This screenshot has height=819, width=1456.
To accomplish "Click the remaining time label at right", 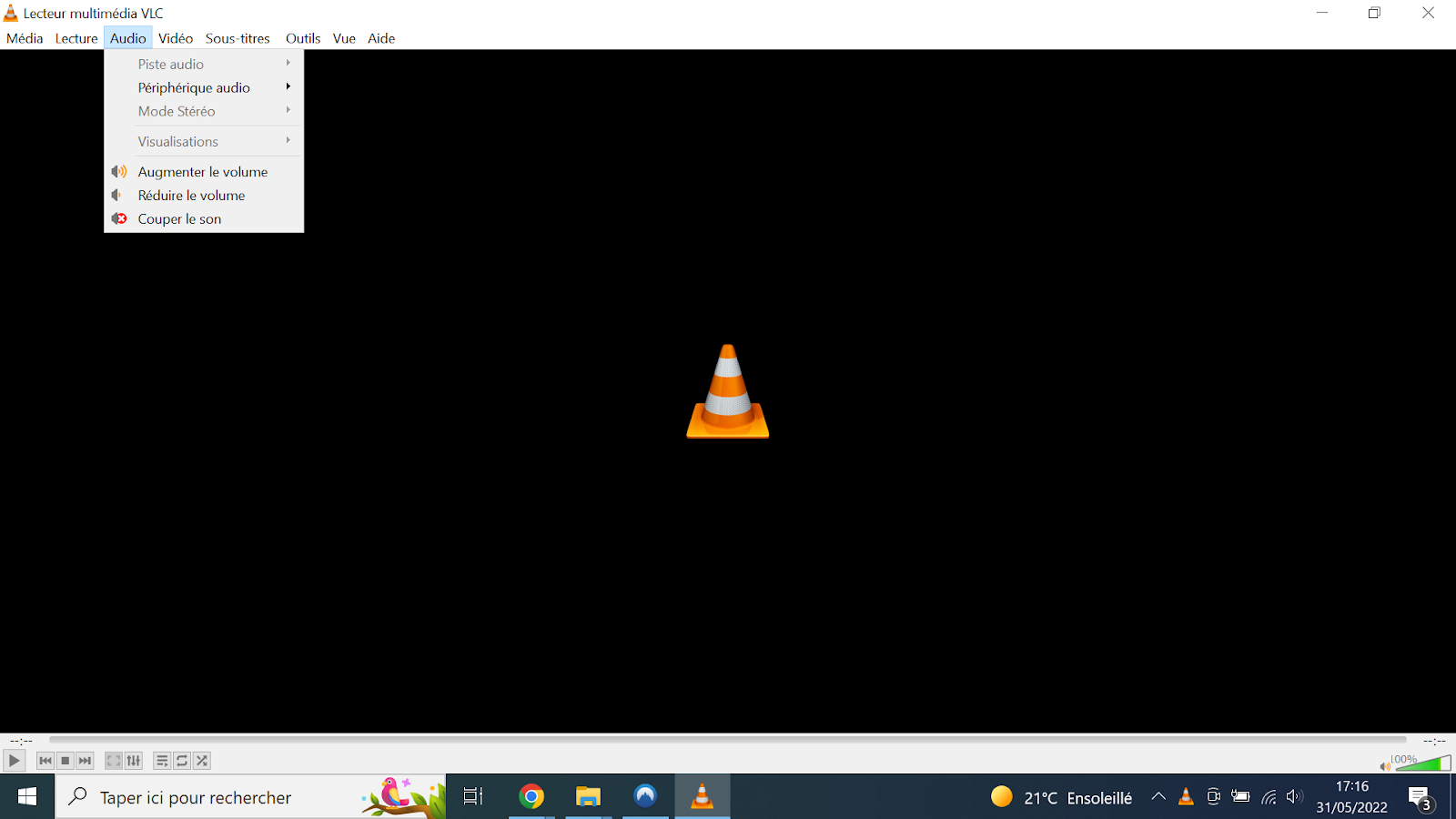I will (x=1434, y=741).
